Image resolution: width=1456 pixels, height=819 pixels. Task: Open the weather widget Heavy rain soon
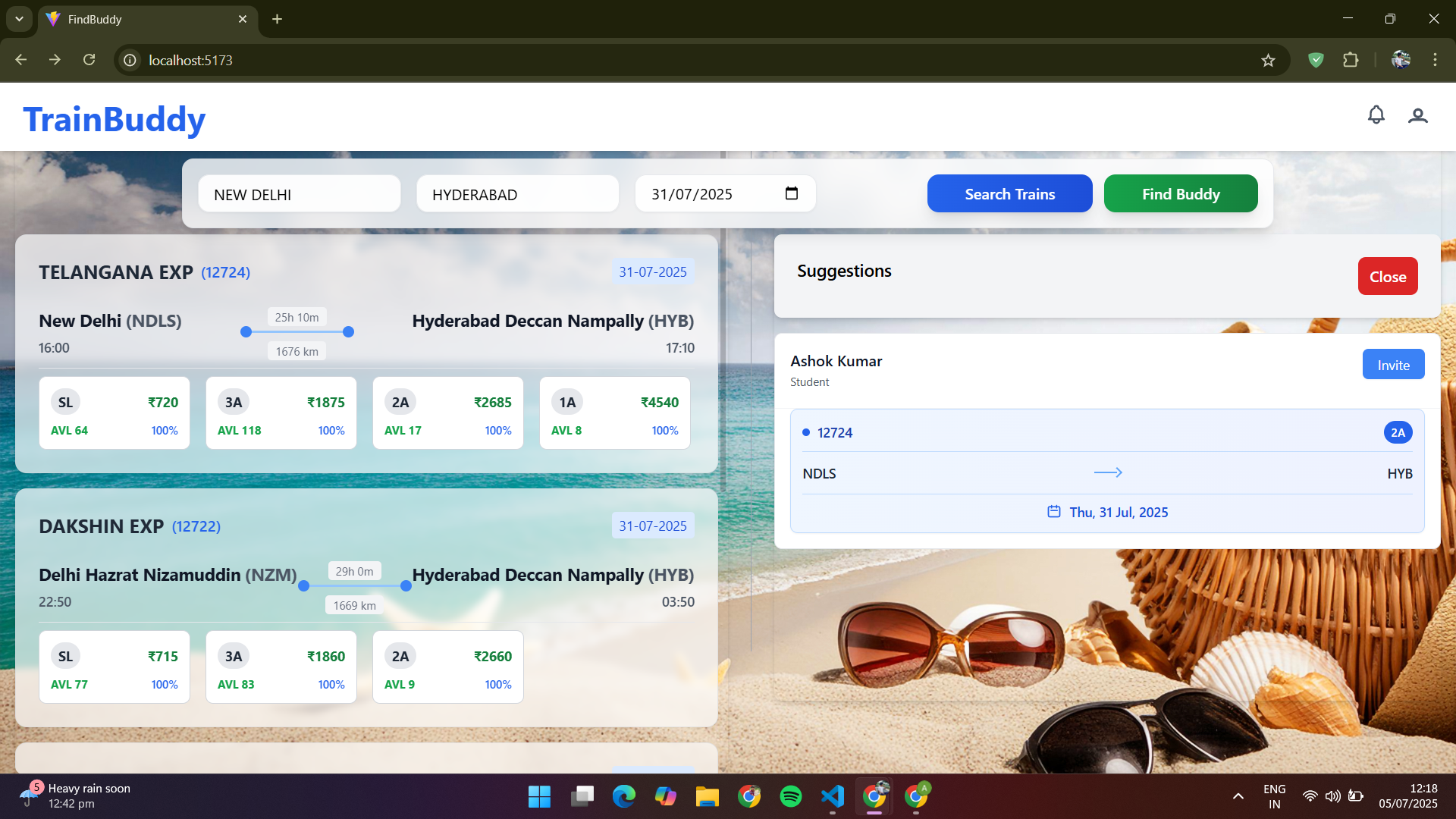(x=74, y=796)
